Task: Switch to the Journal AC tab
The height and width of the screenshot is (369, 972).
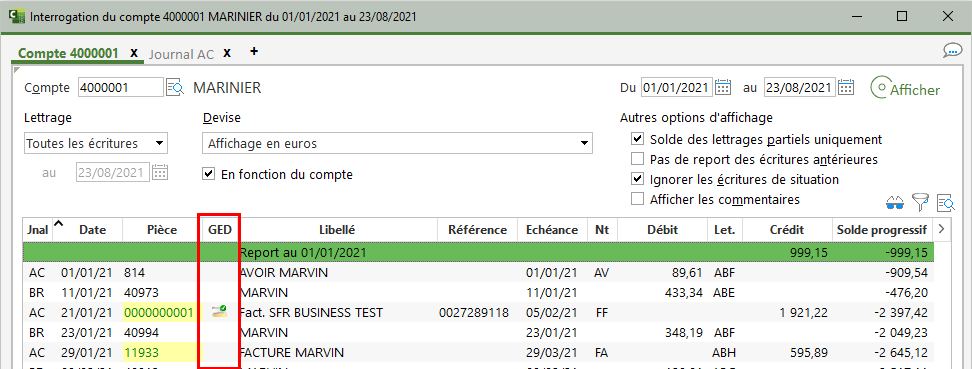Action: click(x=182, y=54)
